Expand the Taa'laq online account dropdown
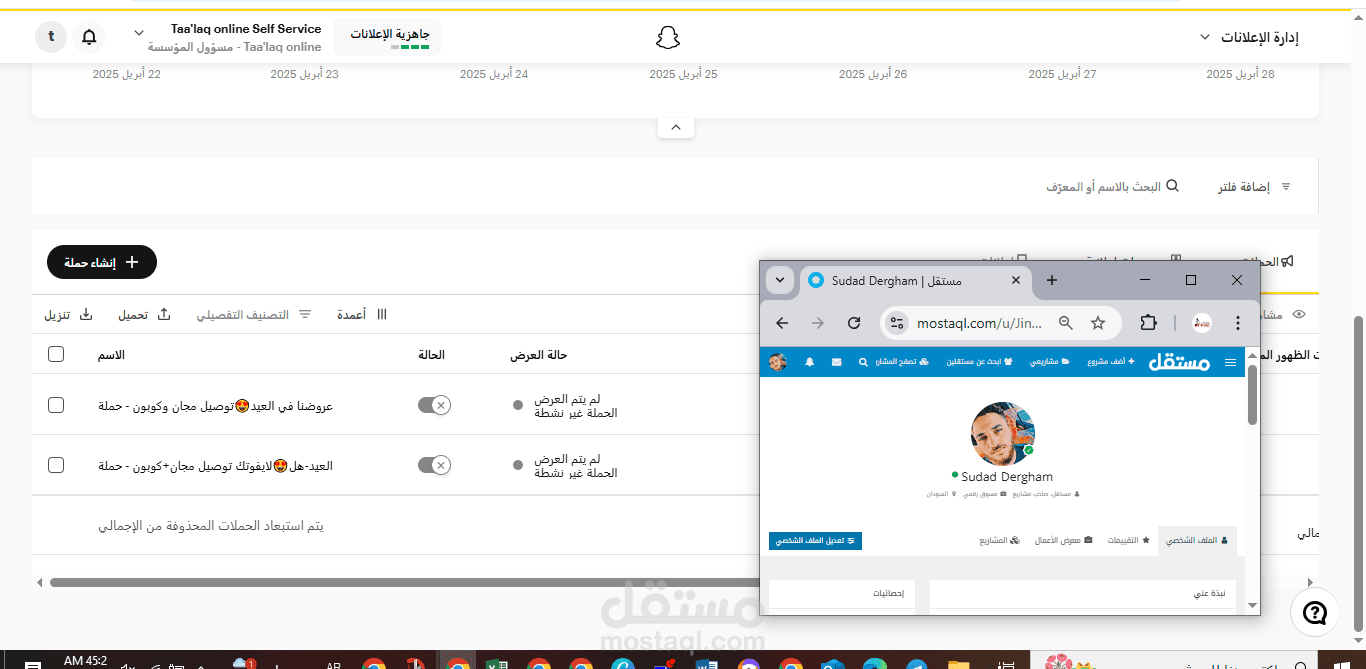The image size is (1366, 669). 139,32
